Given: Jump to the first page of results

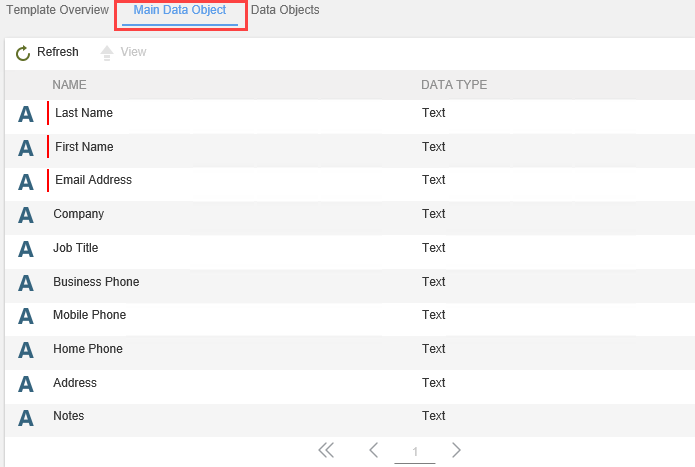Looking at the screenshot, I should (326, 450).
